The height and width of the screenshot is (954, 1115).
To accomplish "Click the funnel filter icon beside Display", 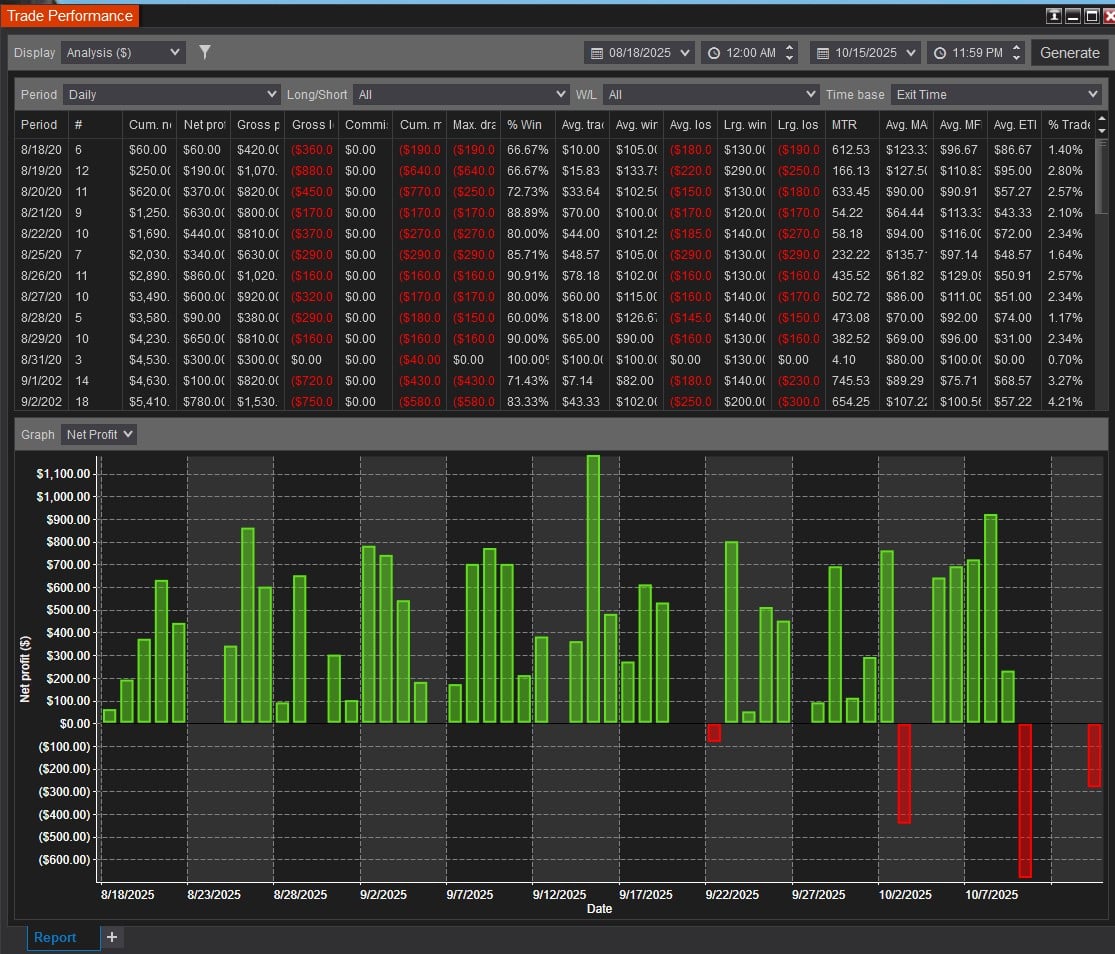I will click(205, 52).
